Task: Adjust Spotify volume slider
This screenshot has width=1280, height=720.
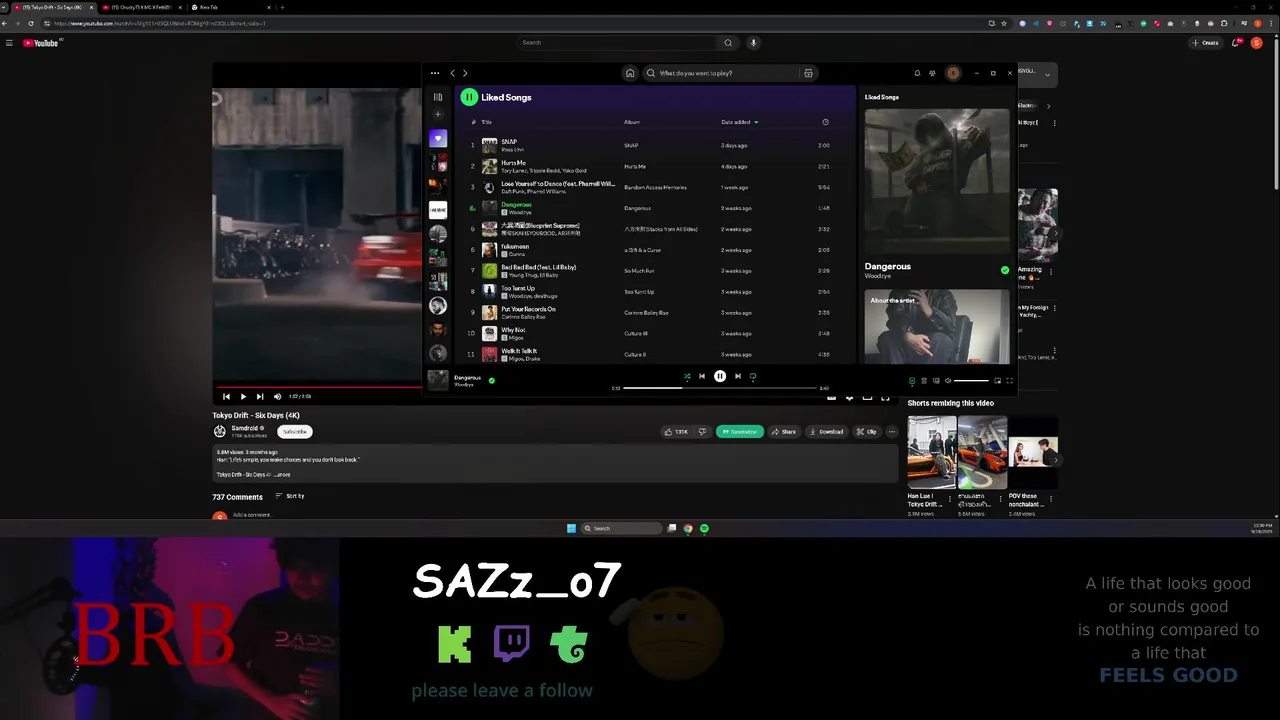Action: (971, 380)
